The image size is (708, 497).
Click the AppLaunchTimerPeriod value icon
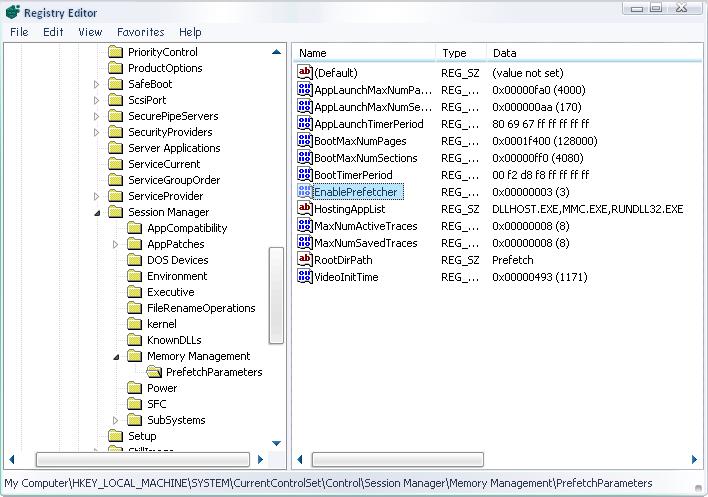tap(305, 123)
